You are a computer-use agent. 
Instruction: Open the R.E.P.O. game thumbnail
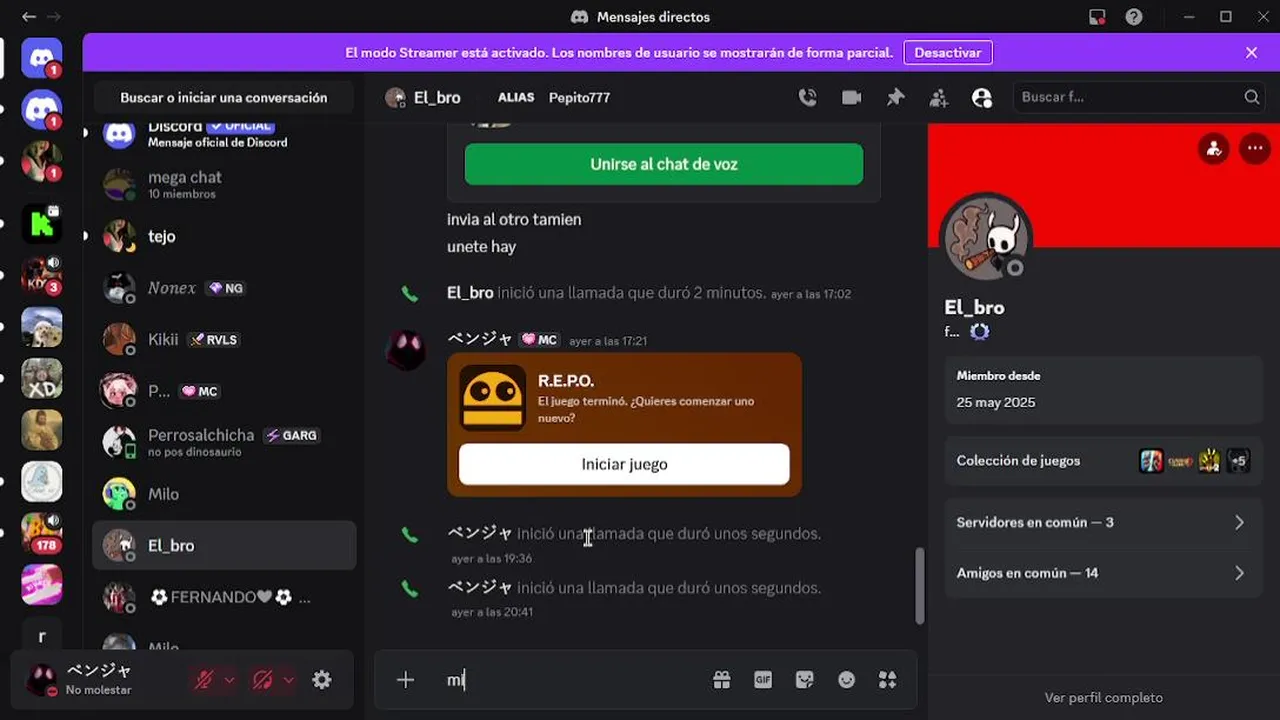point(492,397)
